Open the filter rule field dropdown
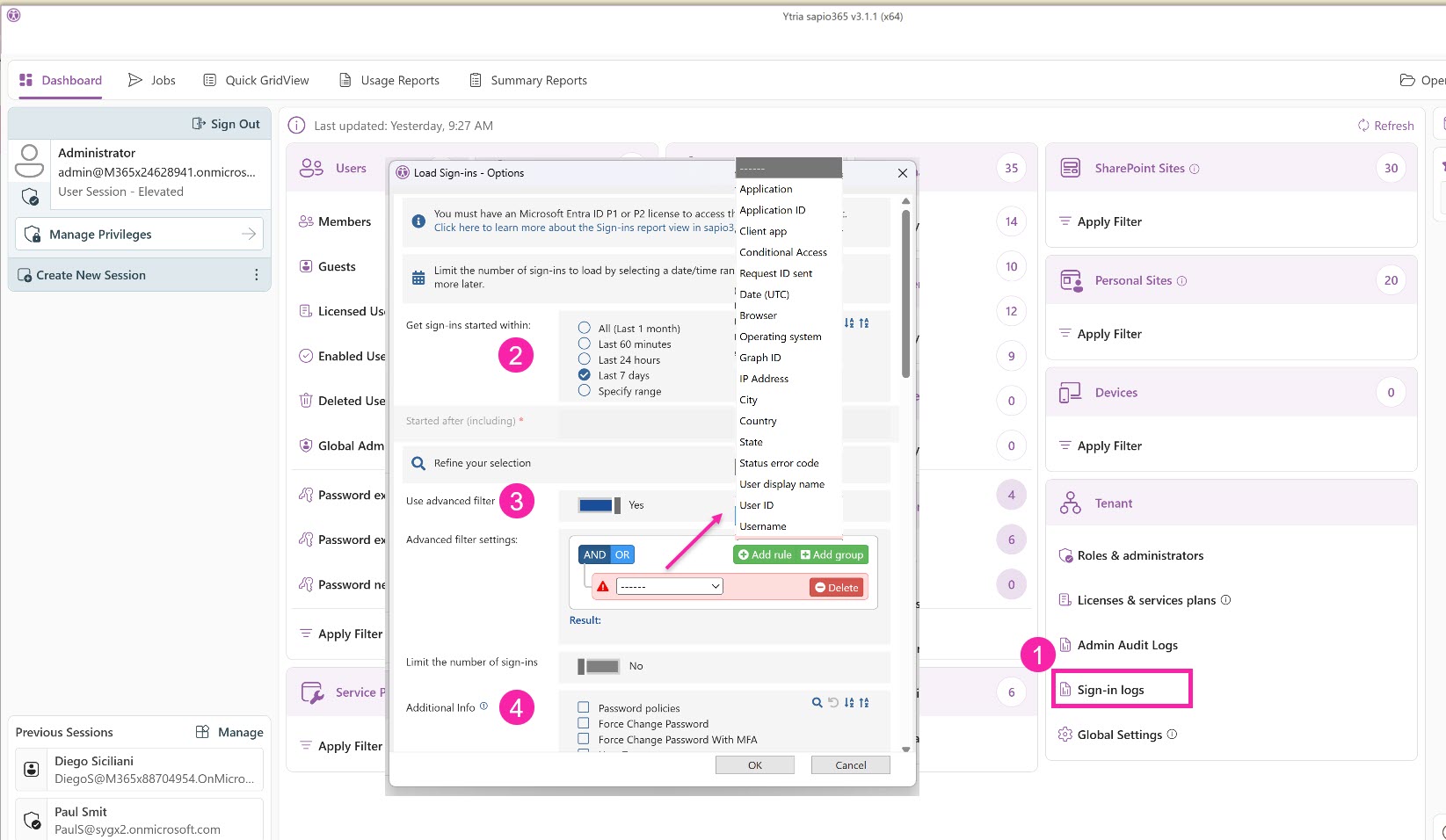Image resolution: width=1446 pixels, height=840 pixels. point(669,586)
